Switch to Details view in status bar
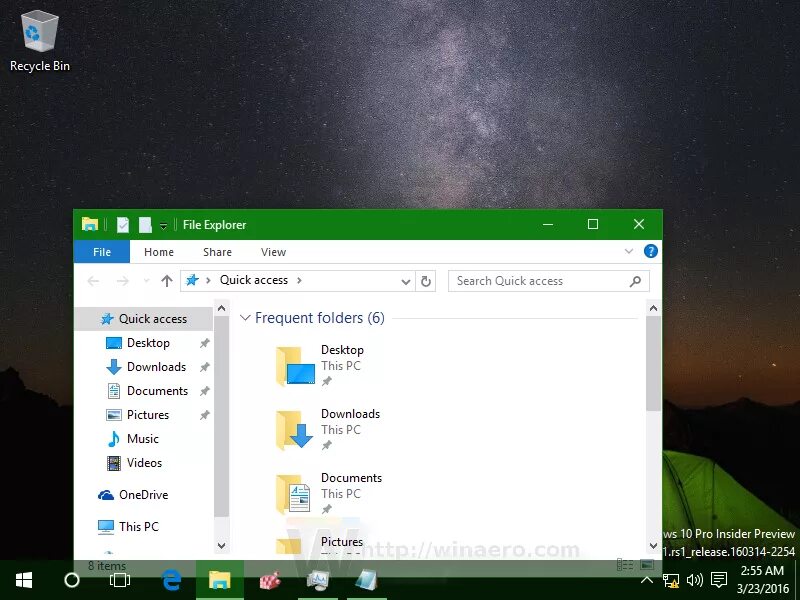800x600 pixels. (x=625, y=565)
